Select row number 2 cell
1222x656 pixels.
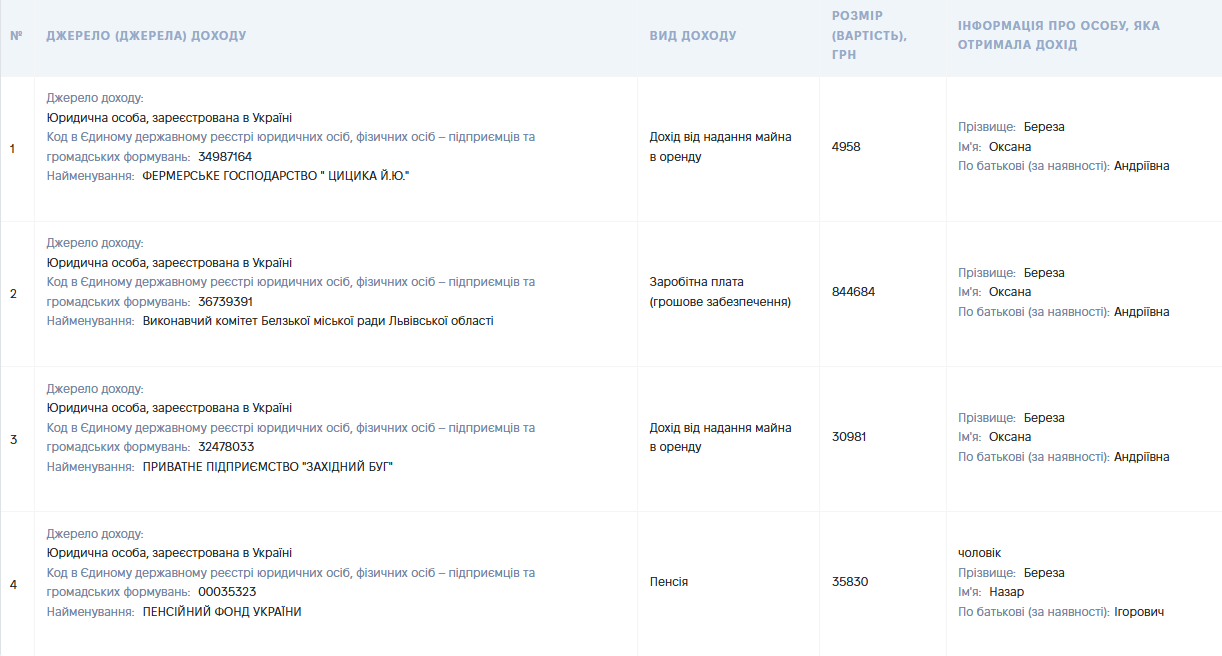pos(13,294)
